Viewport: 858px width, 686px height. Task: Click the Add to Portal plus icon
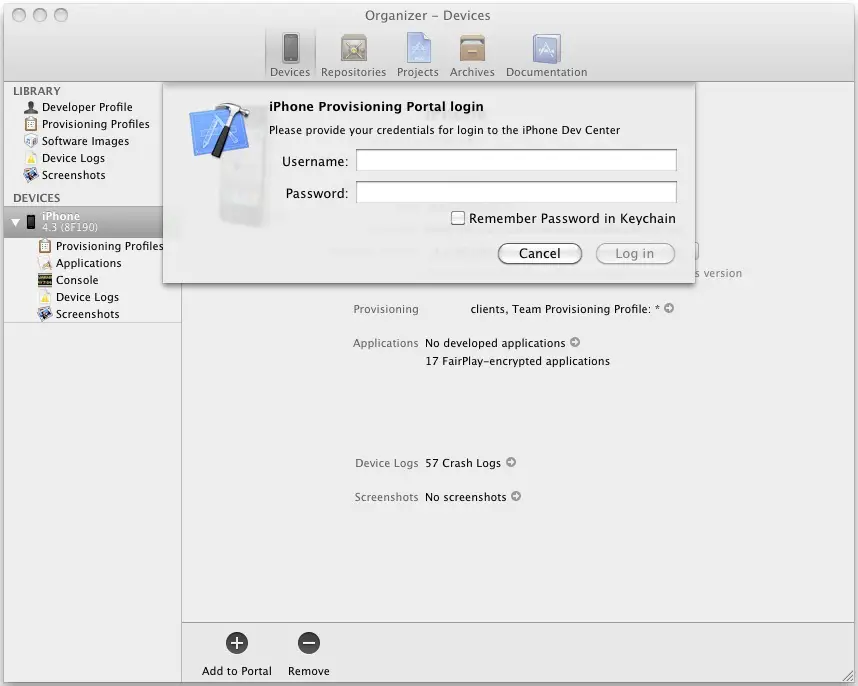[x=236, y=643]
